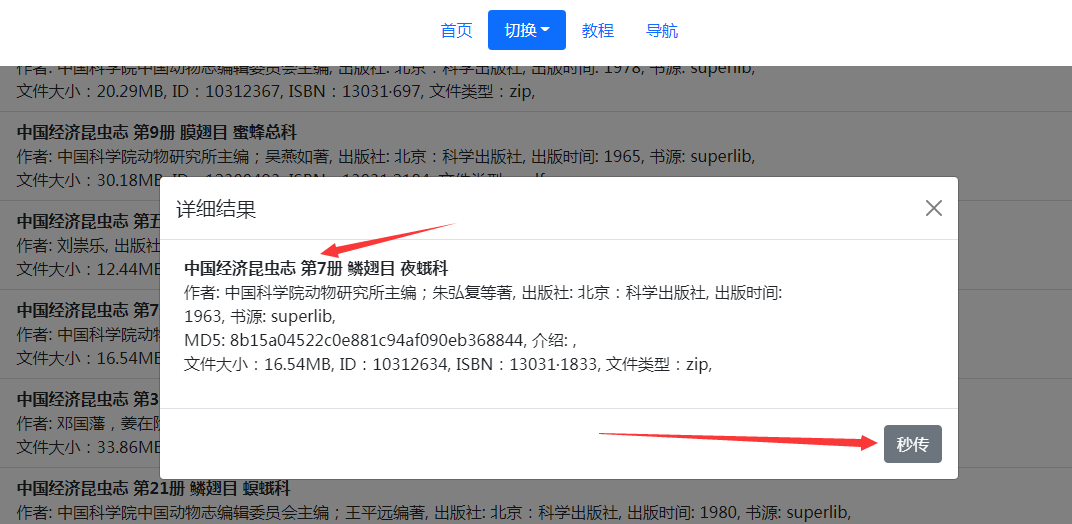Click the 详细结果 dialog title

(x=216, y=209)
